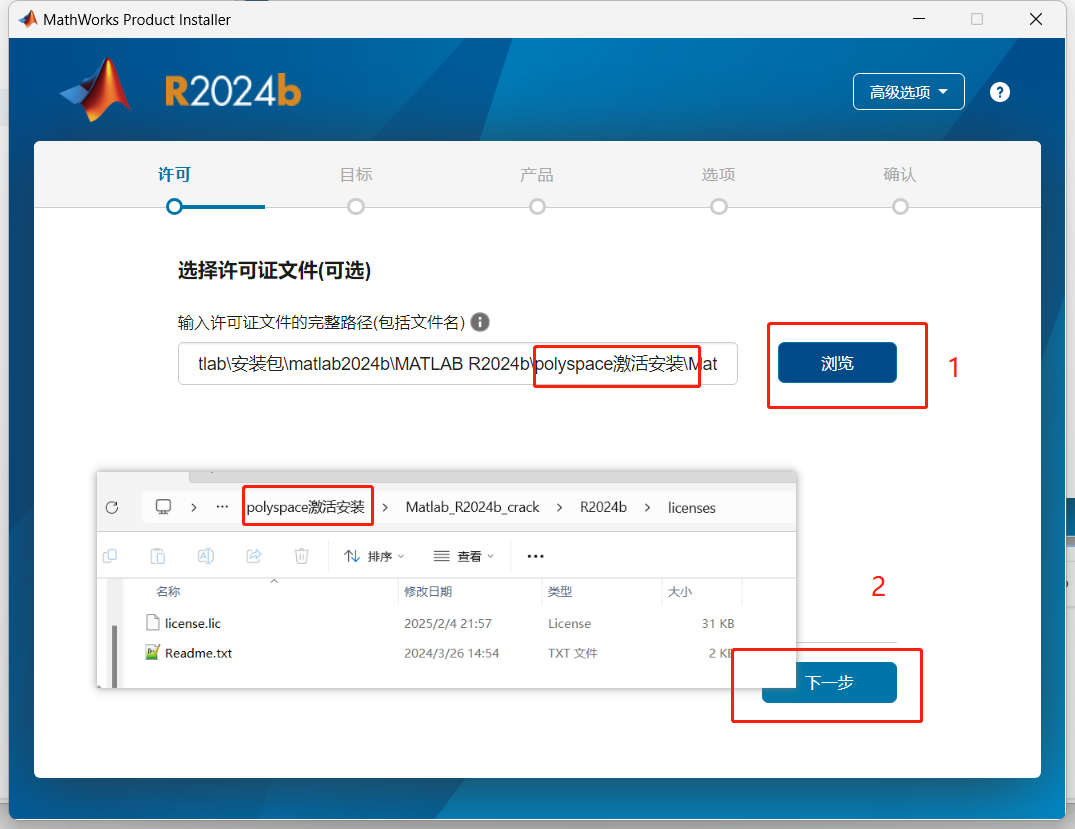Click polyspace激活安装 breadcrumb folder
Image resolution: width=1075 pixels, height=829 pixels.
(306, 507)
